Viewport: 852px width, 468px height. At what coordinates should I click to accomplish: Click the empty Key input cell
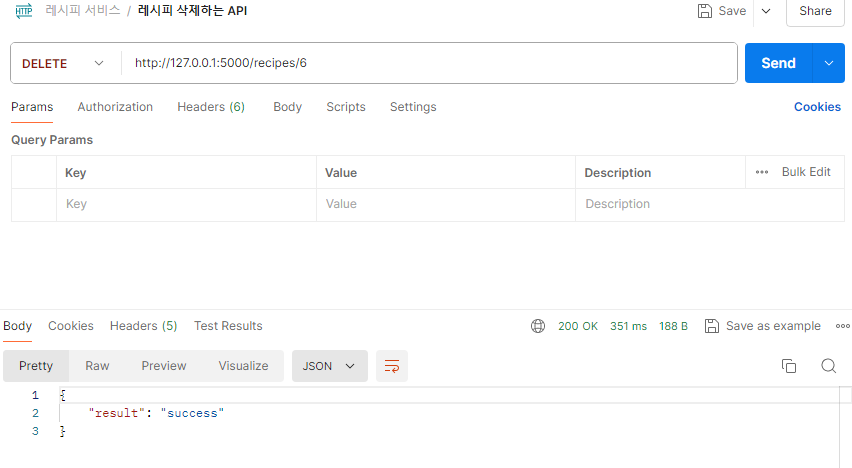pos(186,204)
